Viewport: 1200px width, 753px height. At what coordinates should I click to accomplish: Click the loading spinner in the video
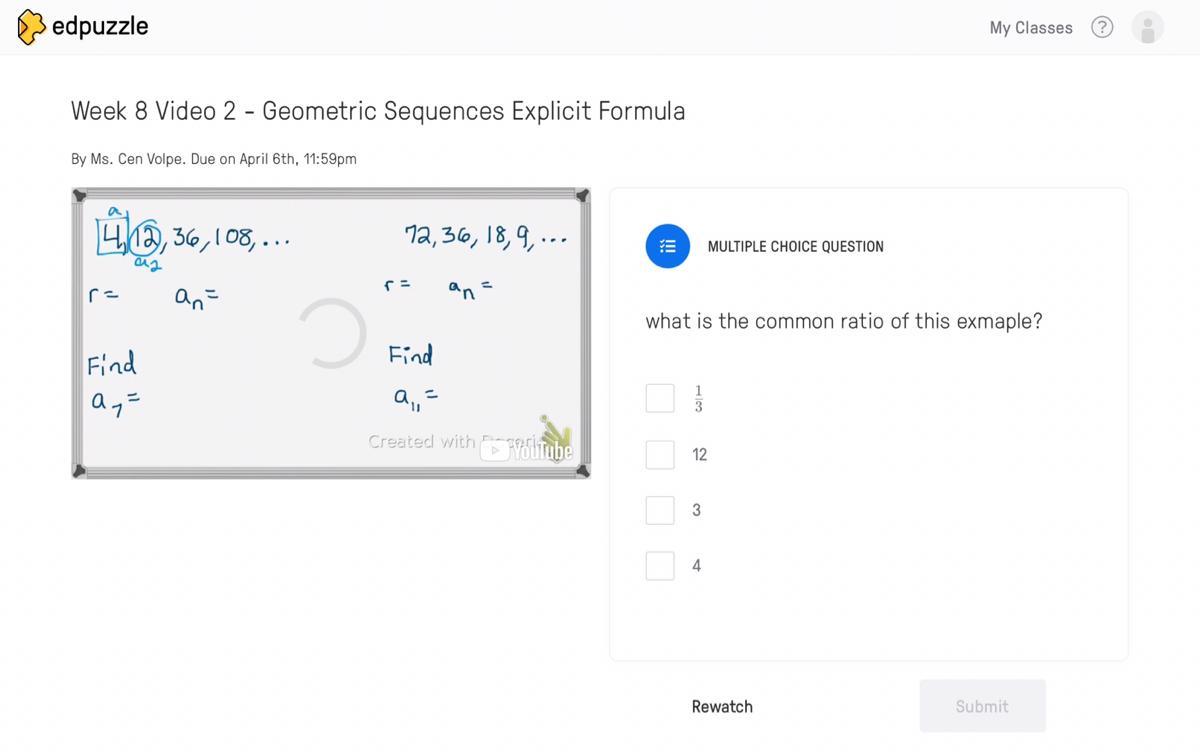[332, 333]
